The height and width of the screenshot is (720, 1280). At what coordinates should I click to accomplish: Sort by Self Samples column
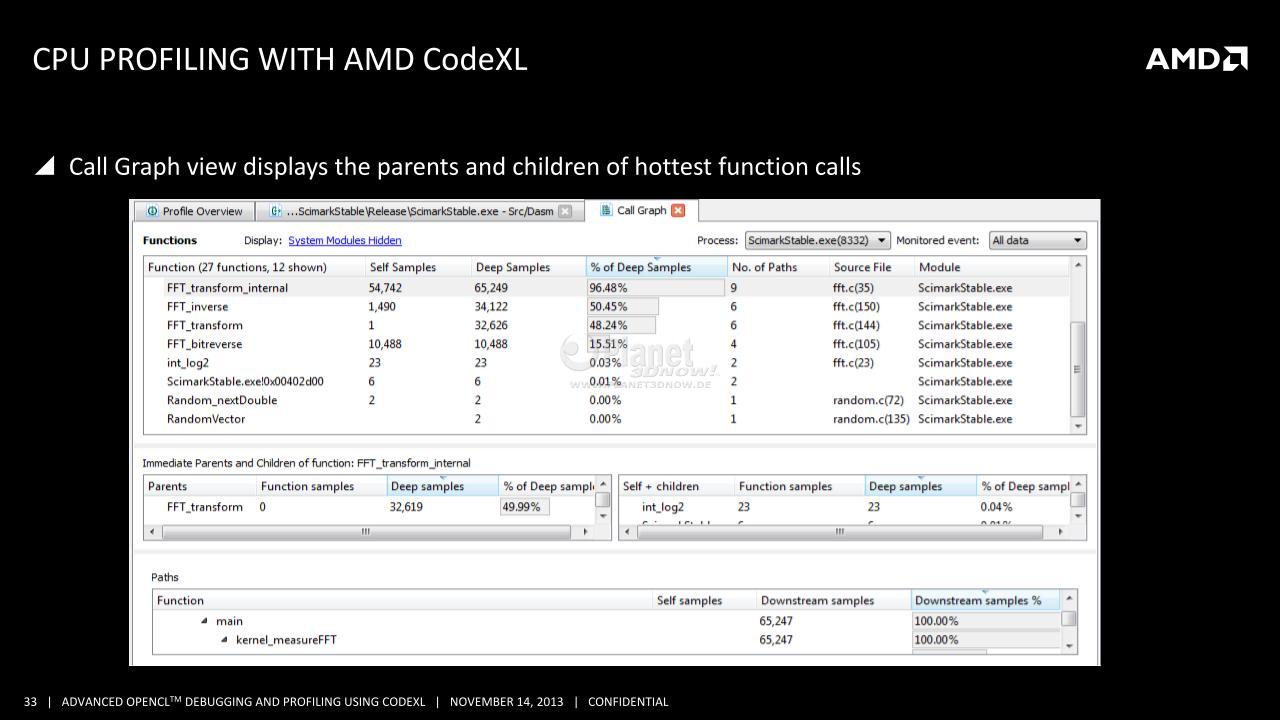418,267
